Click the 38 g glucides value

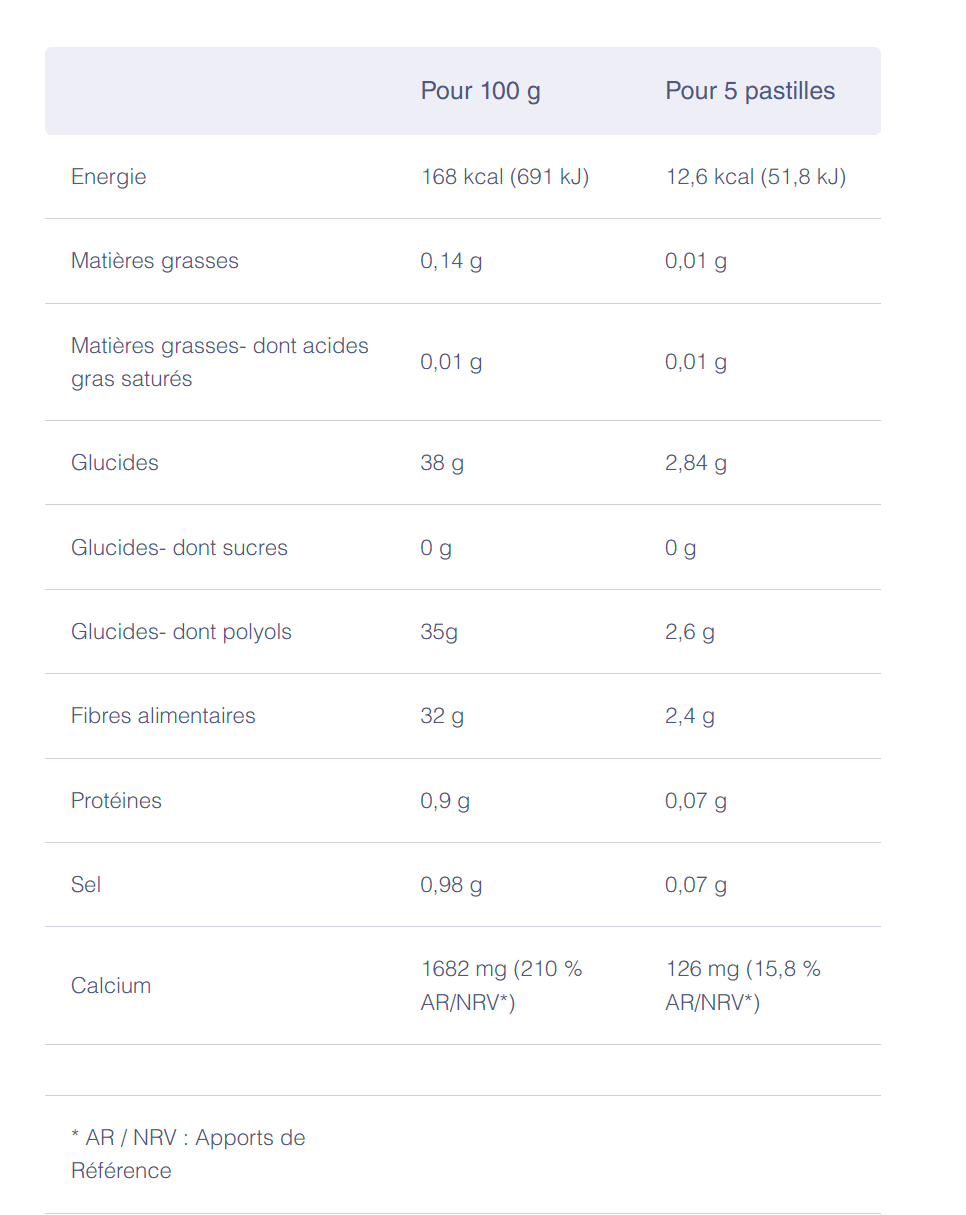pos(442,463)
